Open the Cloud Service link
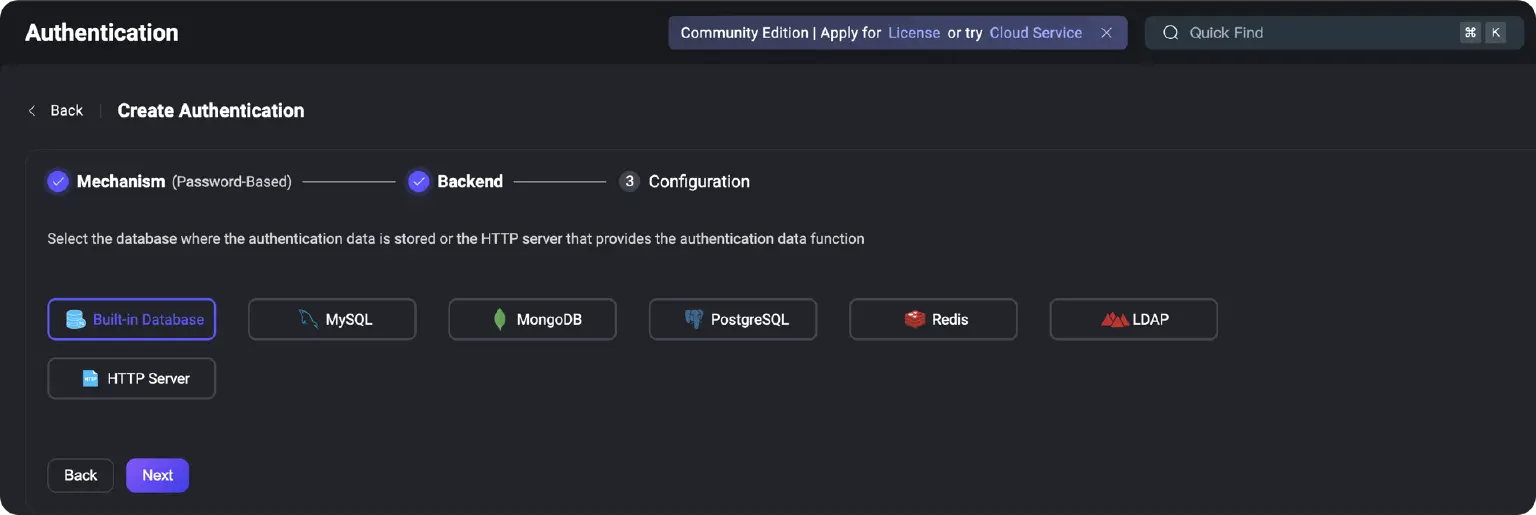Screen dimensions: 1536x515 (x=1035, y=33)
